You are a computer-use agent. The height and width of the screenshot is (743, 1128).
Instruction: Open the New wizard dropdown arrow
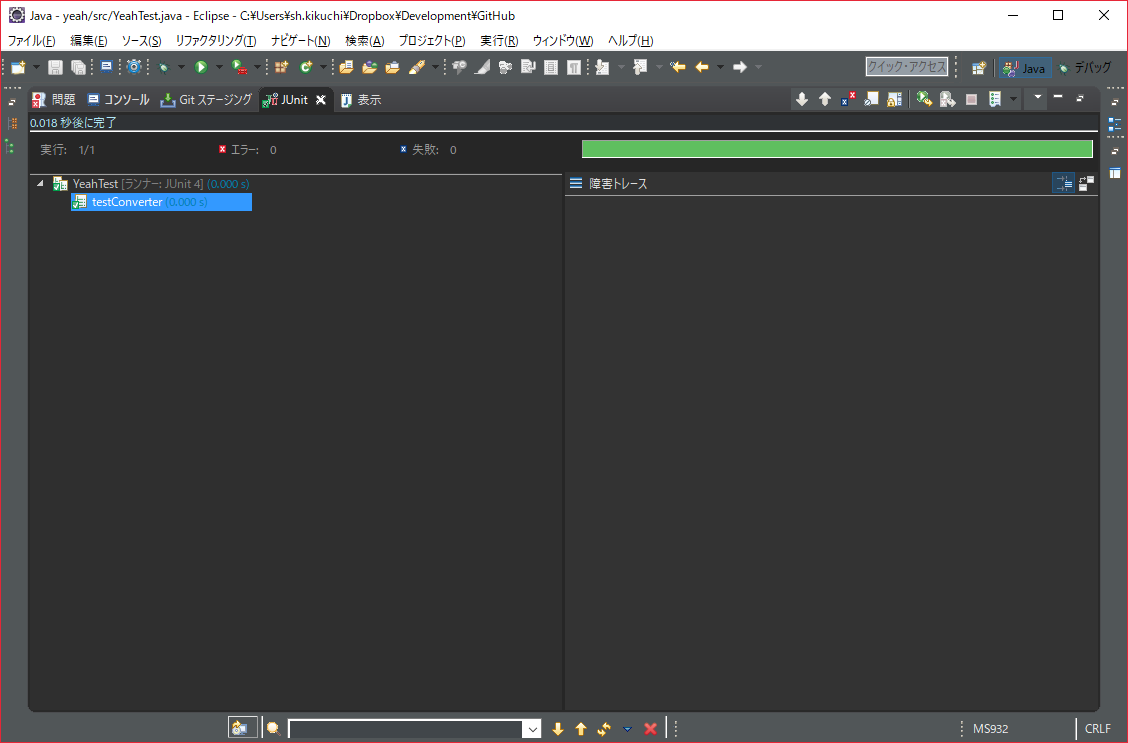coord(36,67)
